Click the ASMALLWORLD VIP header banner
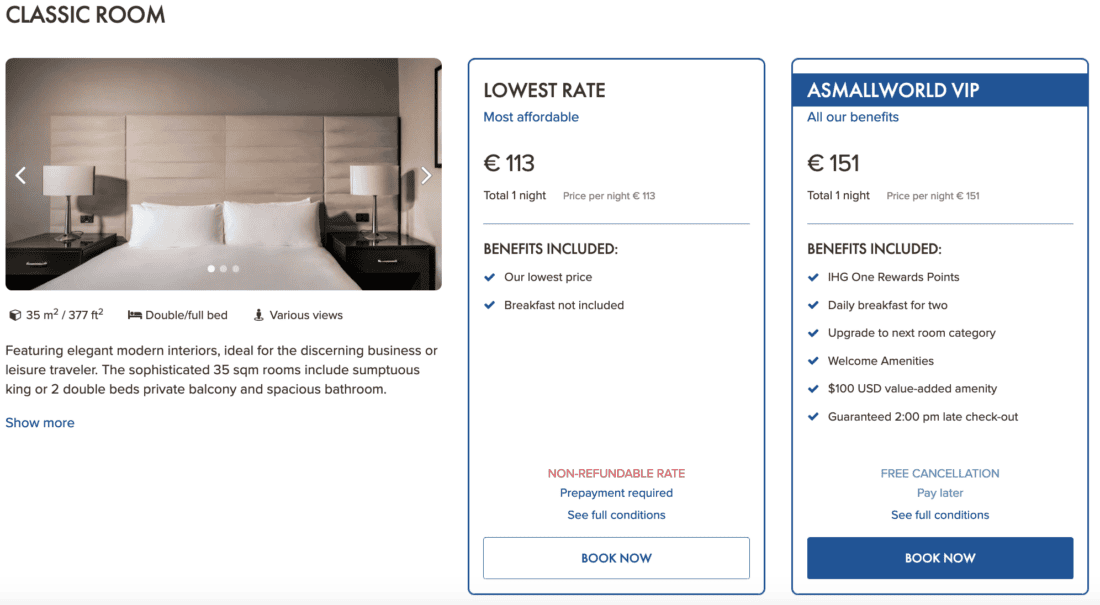Screen dimensions: 1100x605 click(x=940, y=90)
